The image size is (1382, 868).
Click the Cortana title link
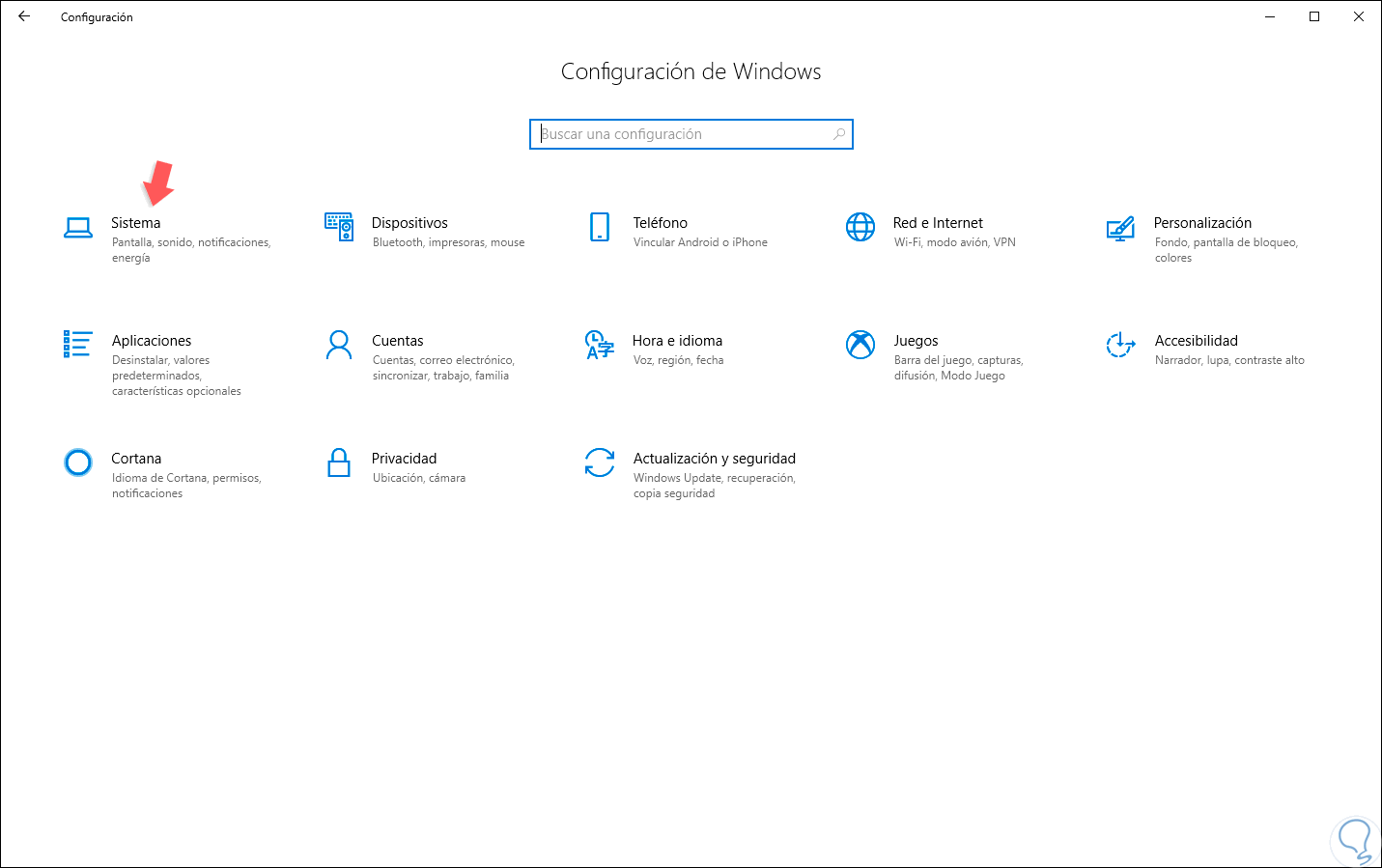136,459
